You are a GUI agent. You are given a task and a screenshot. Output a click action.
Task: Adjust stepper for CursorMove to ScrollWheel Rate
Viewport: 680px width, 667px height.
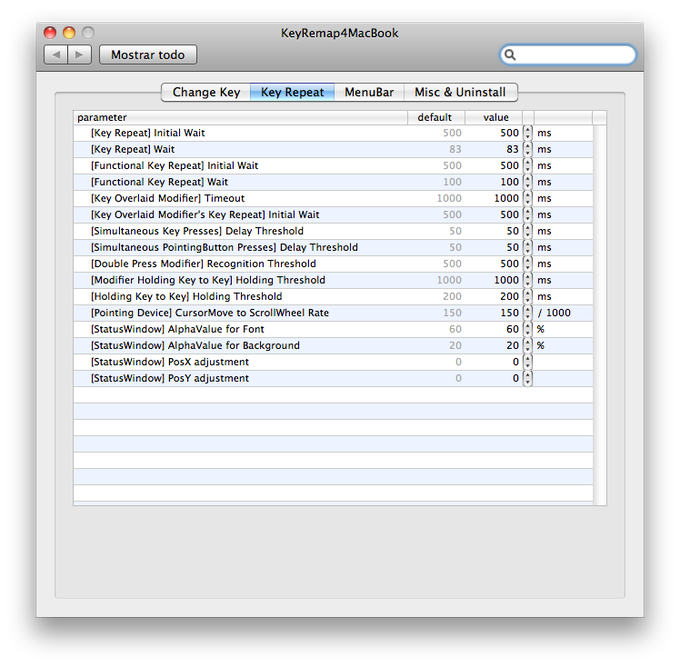527,313
